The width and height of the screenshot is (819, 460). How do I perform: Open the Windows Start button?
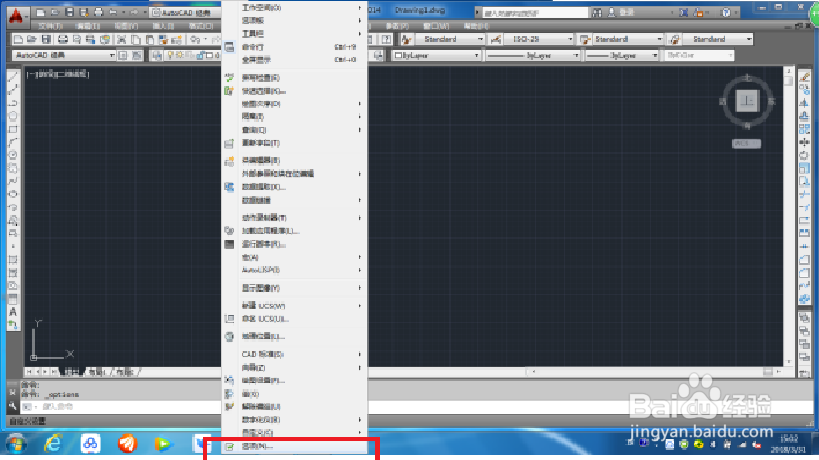(16, 444)
